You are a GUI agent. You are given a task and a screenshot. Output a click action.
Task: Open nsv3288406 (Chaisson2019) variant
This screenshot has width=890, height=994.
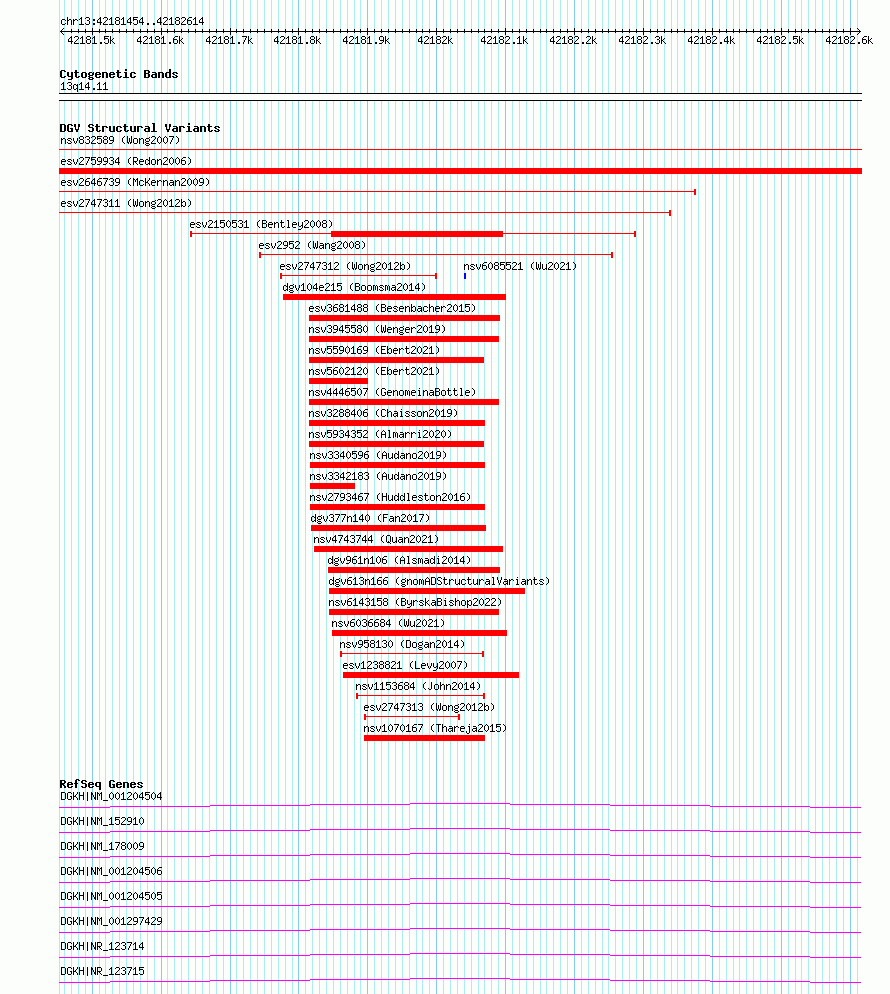[x=384, y=413]
